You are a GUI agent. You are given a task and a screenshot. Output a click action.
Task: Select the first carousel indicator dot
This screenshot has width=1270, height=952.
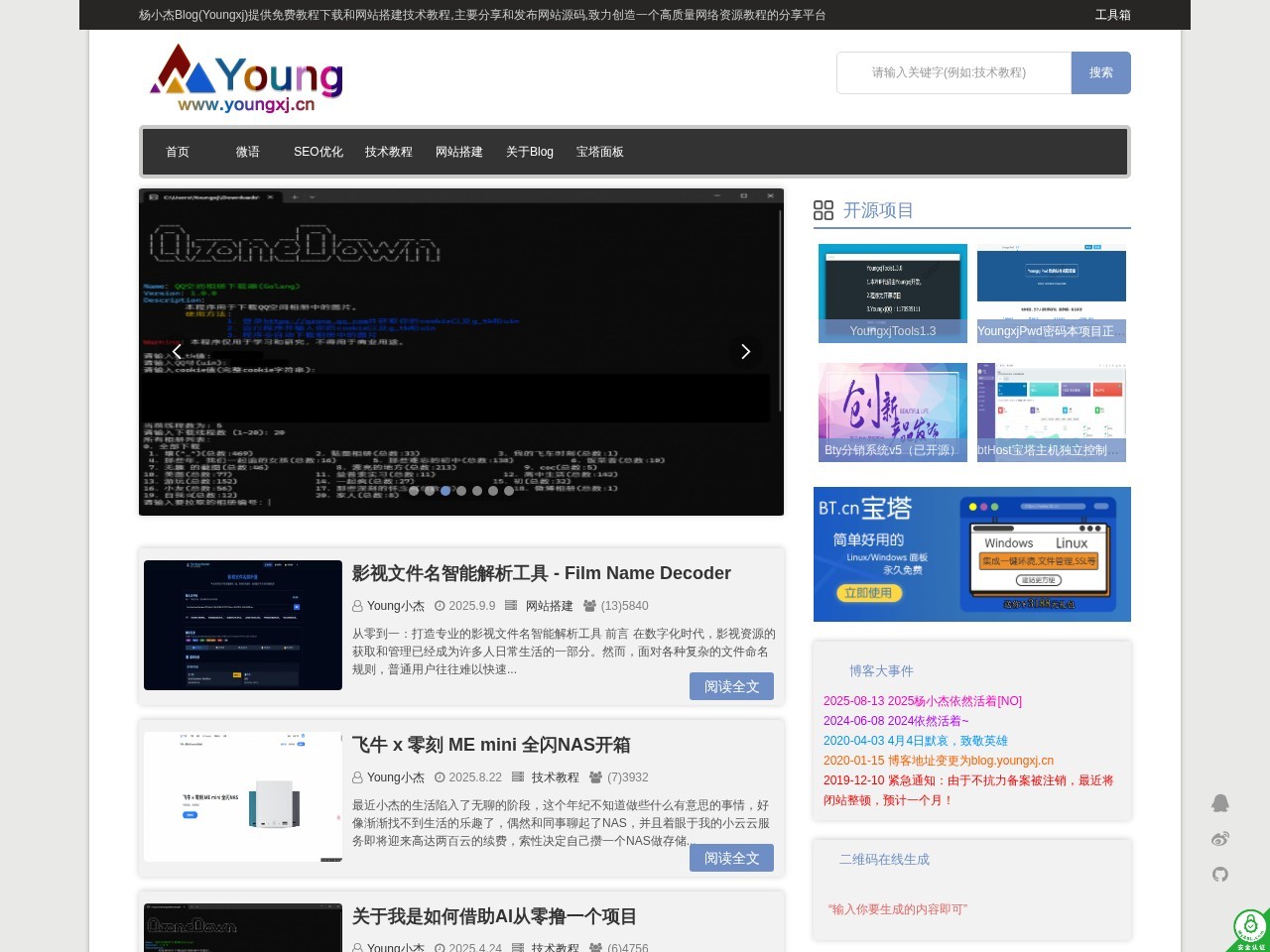(414, 491)
